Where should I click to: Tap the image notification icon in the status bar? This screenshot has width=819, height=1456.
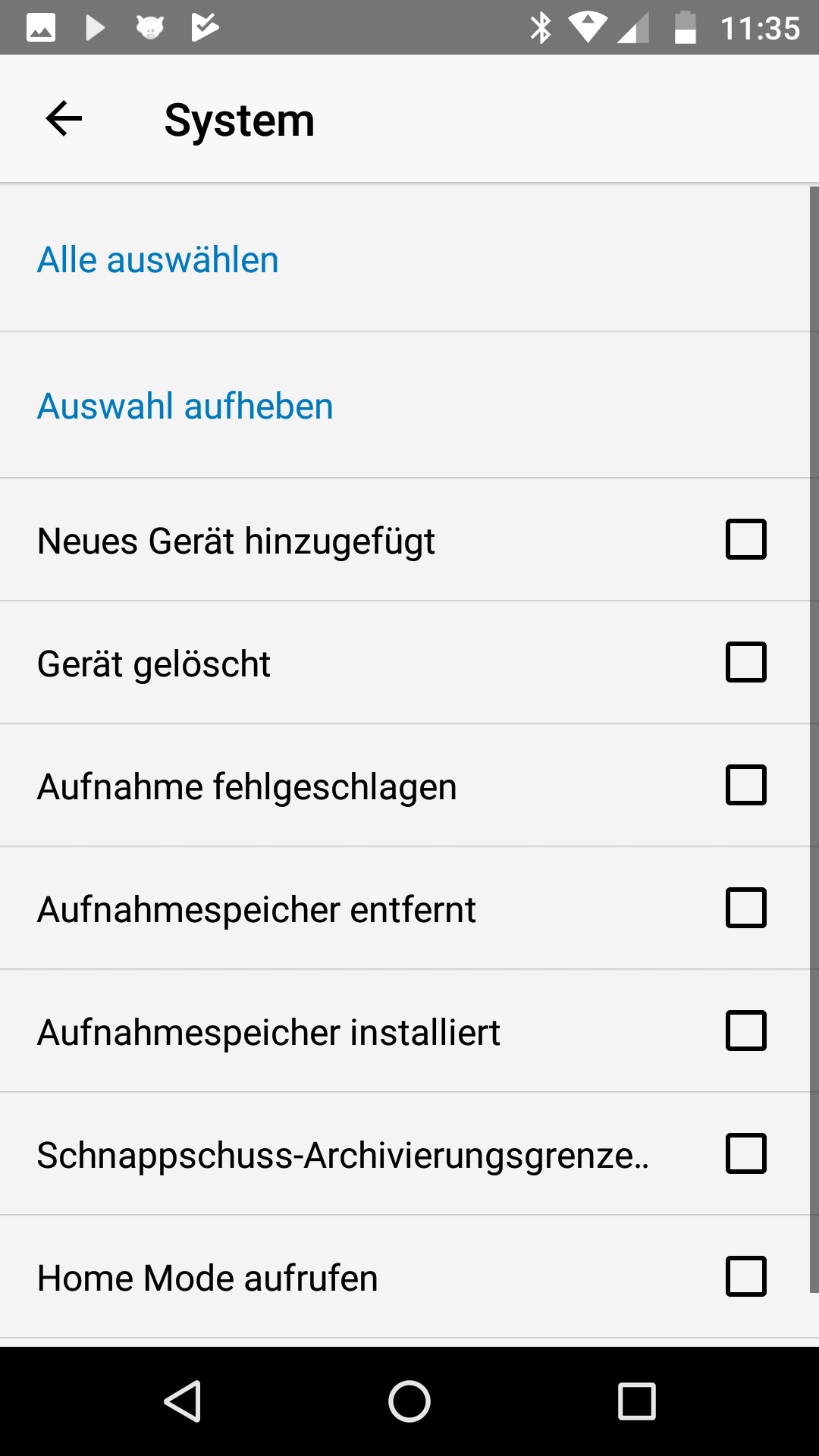click(41, 28)
